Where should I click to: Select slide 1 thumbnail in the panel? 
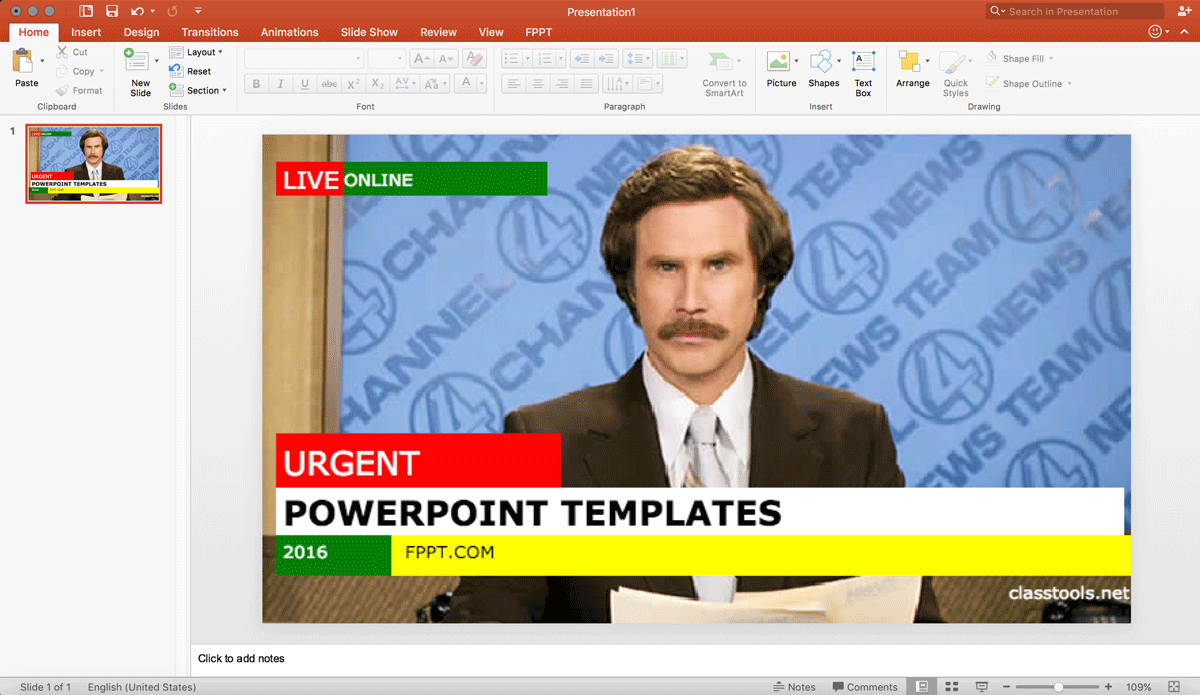93,164
